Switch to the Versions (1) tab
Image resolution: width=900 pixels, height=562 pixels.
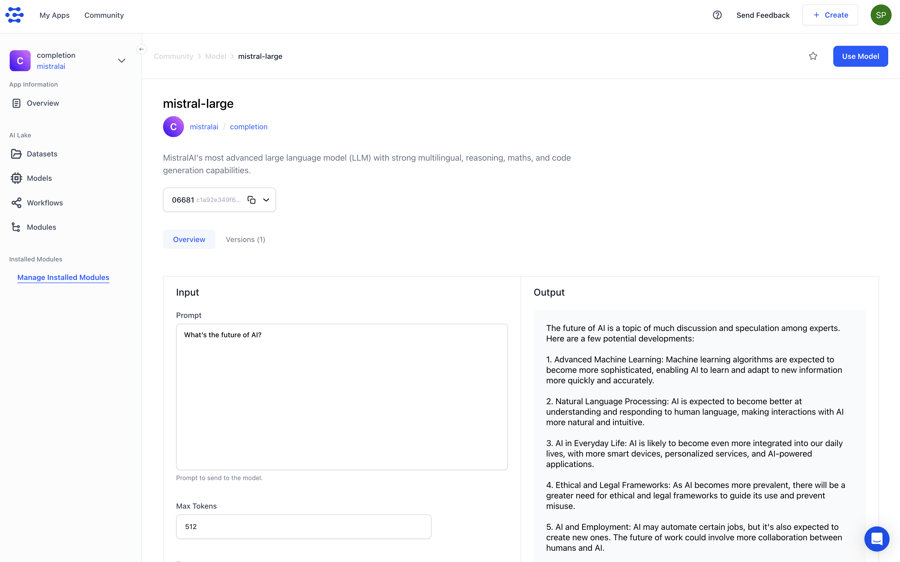click(245, 240)
